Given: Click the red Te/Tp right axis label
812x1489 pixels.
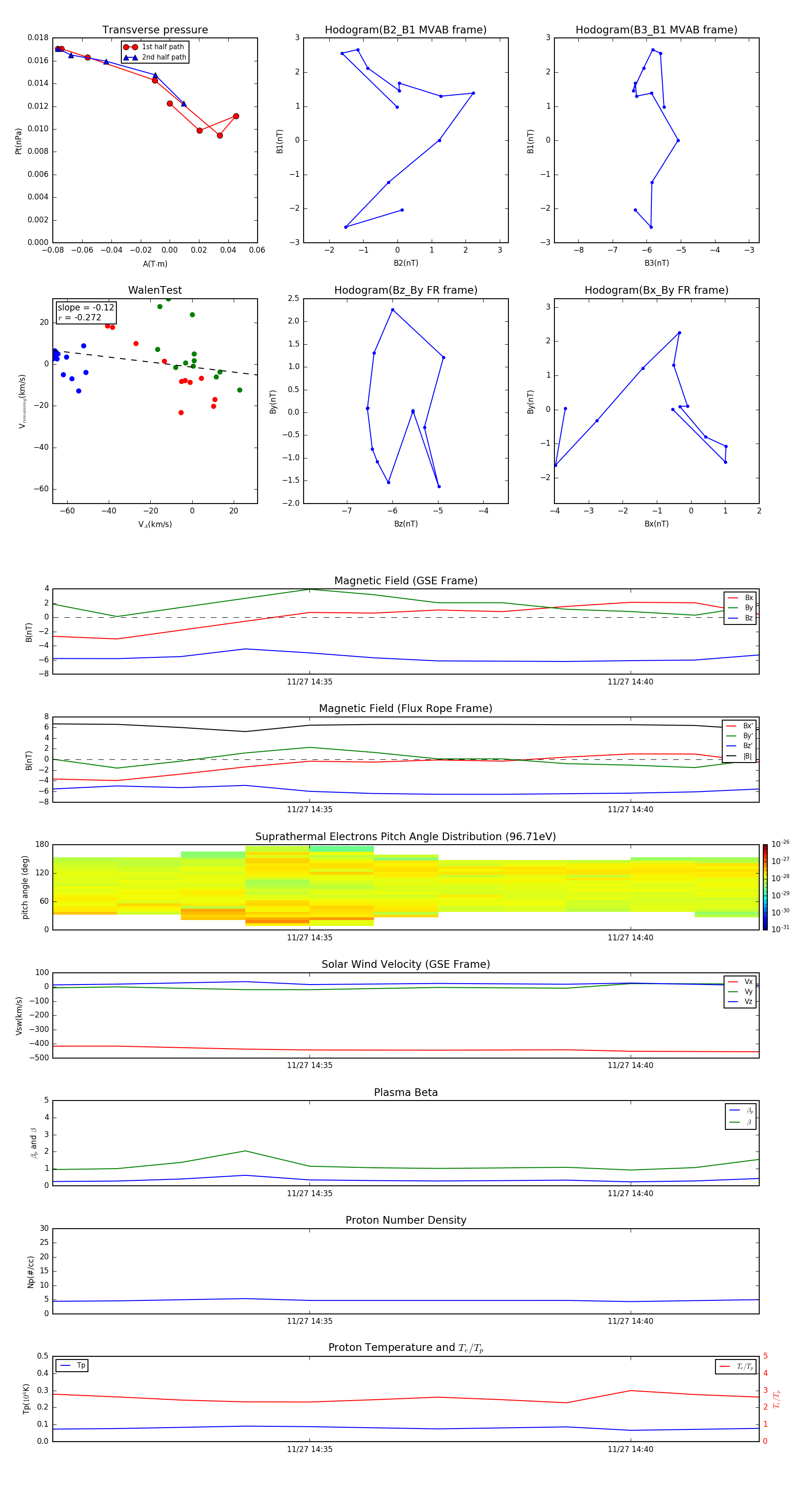Looking at the screenshot, I should pyautogui.click(x=777, y=1399).
